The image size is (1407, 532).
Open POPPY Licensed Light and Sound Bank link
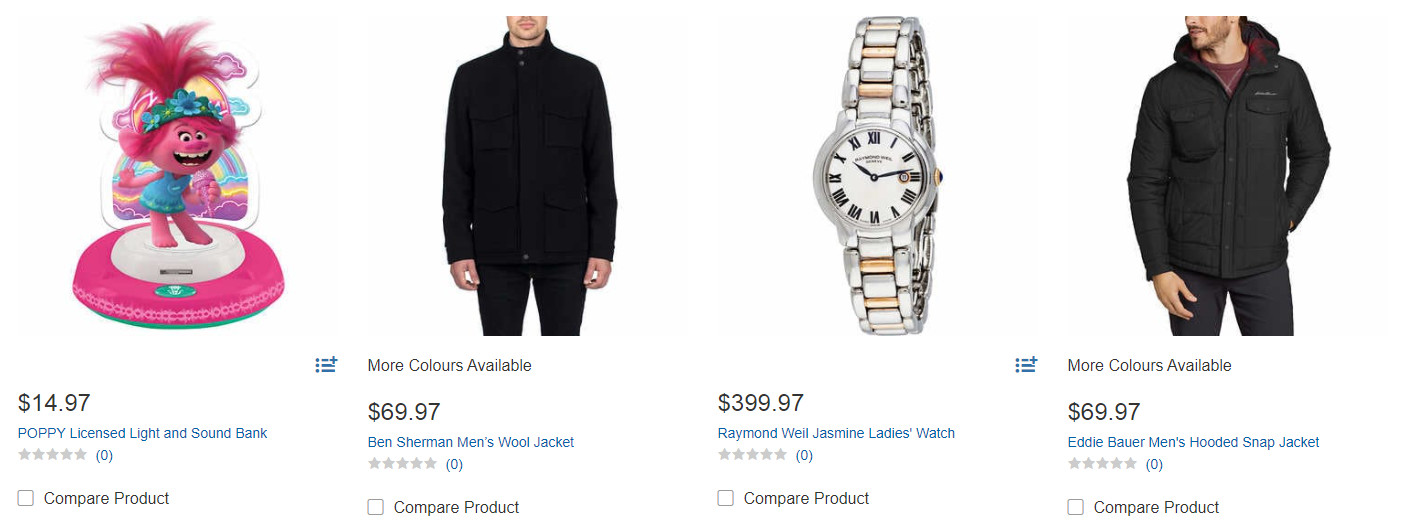143,433
